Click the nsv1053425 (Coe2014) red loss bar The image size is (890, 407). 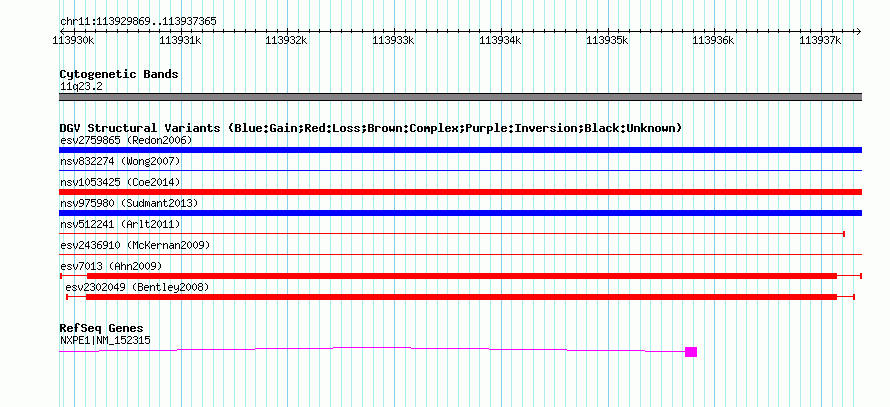(460, 192)
